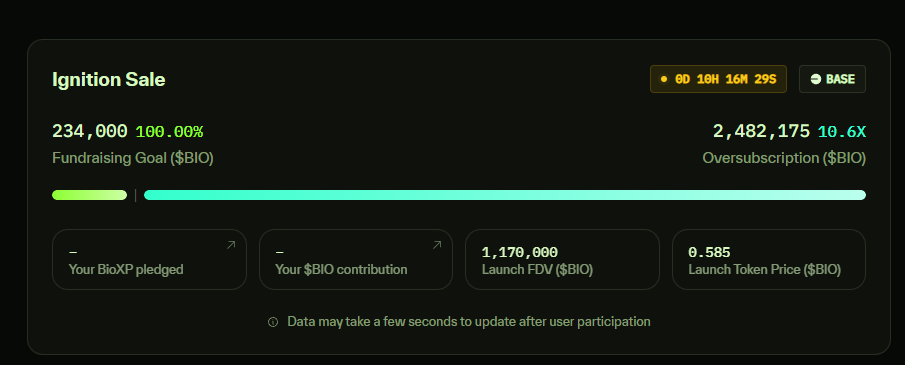Viewport: 905px width, 365px height.
Task: Click the countdown timer badge
Action: tap(718, 79)
